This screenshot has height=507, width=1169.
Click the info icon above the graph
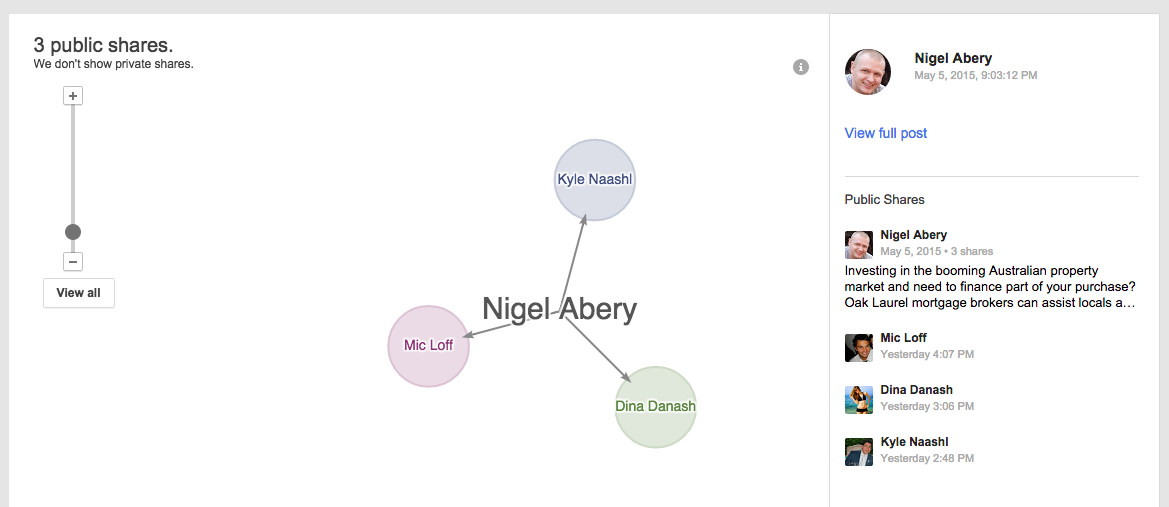[800, 67]
